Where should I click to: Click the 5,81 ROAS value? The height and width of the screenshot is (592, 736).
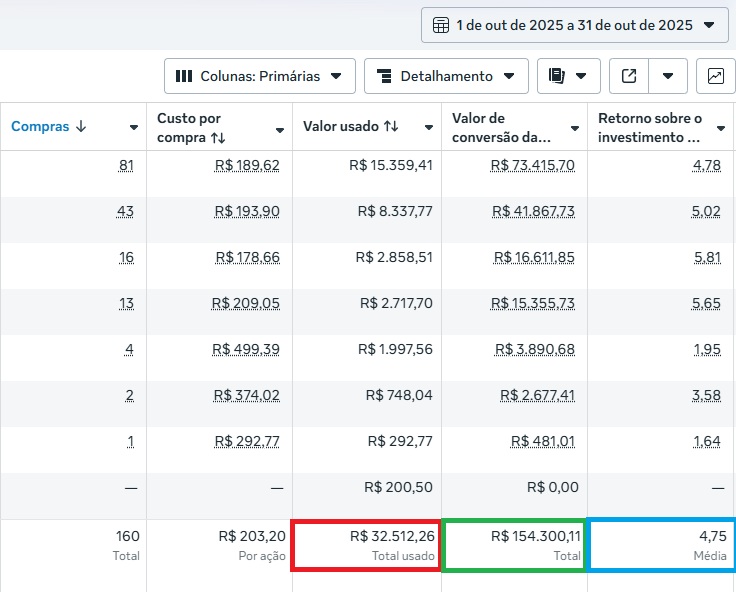coord(706,257)
